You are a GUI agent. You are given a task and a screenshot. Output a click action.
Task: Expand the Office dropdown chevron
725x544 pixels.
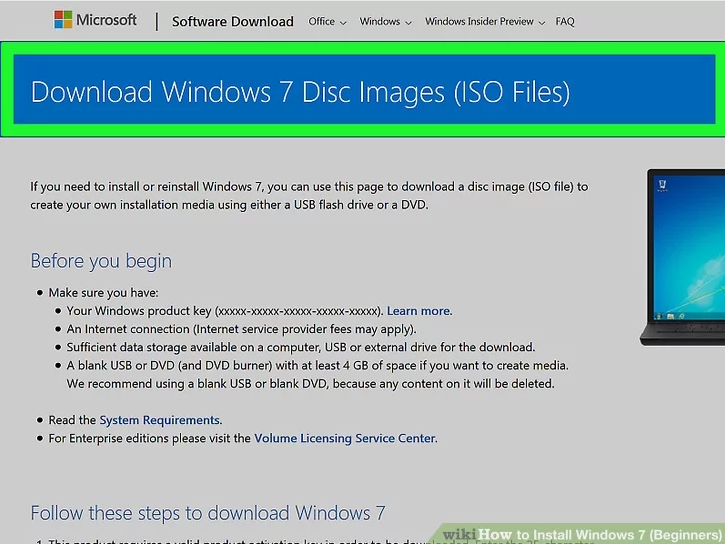(x=343, y=23)
